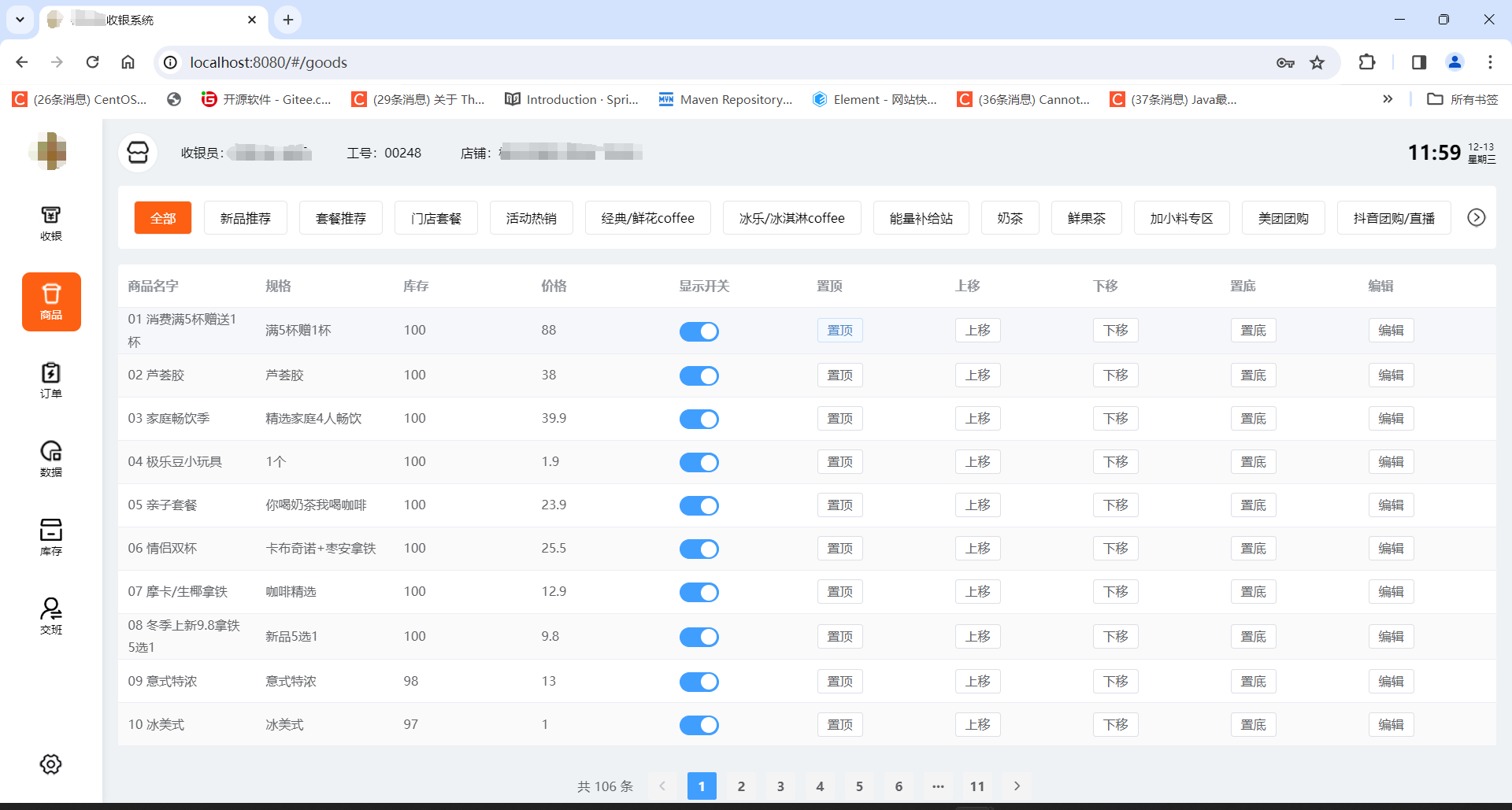
Task: Toggle display switch for 10 冰美式
Action: click(x=699, y=725)
